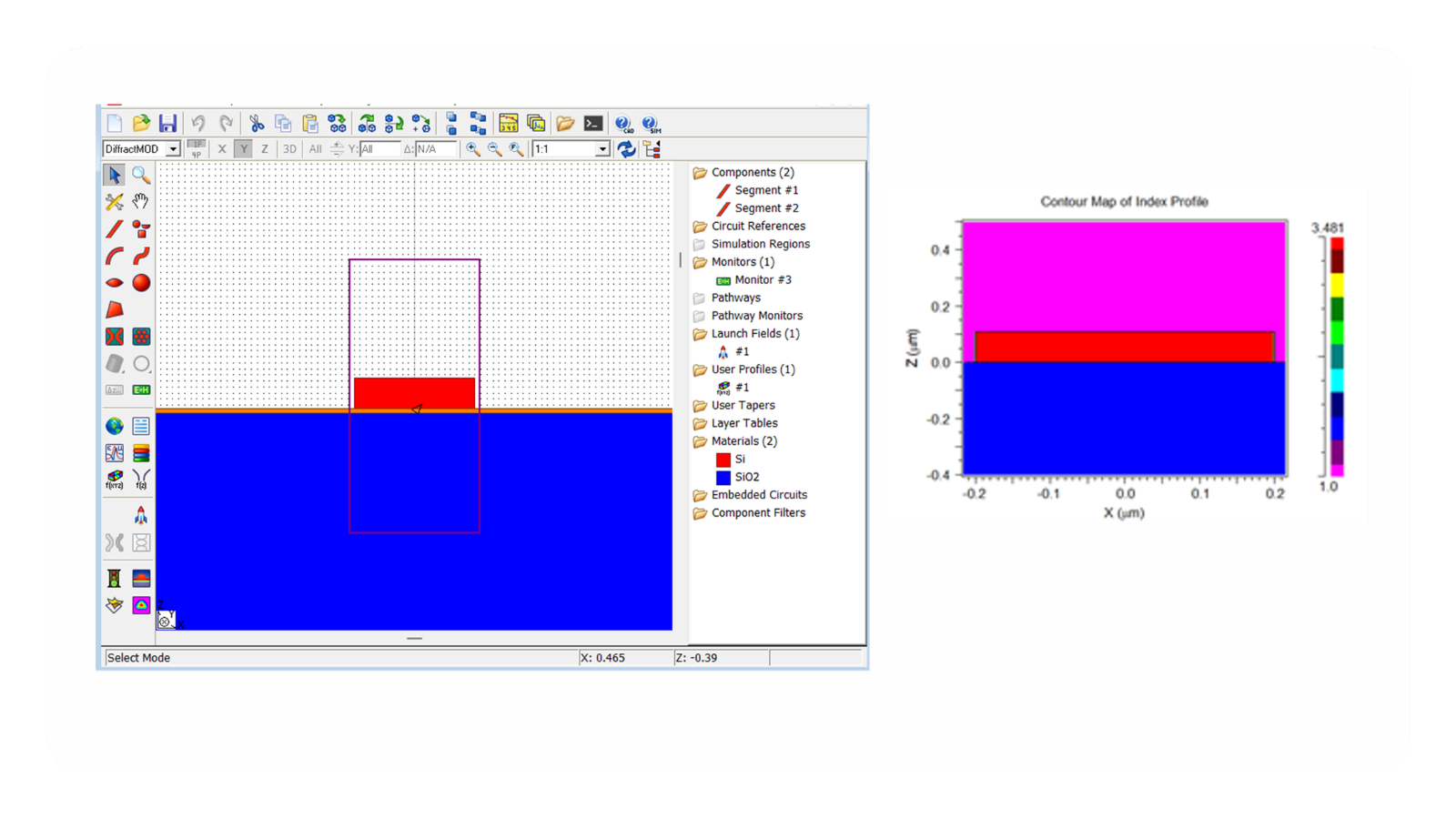1456x819 pixels.
Task: Create a new circuit file
Action: (x=115, y=124)
